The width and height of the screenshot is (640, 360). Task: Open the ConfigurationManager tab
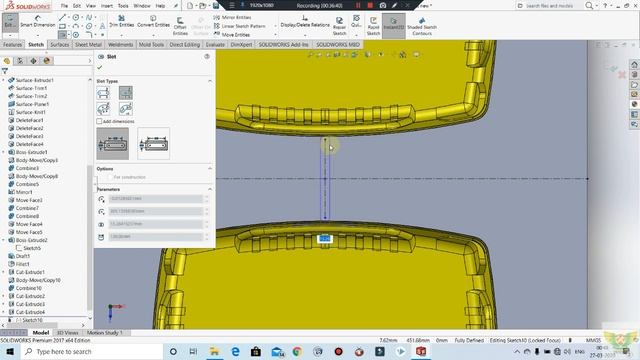pyautogui.click(x=33, y=61)
